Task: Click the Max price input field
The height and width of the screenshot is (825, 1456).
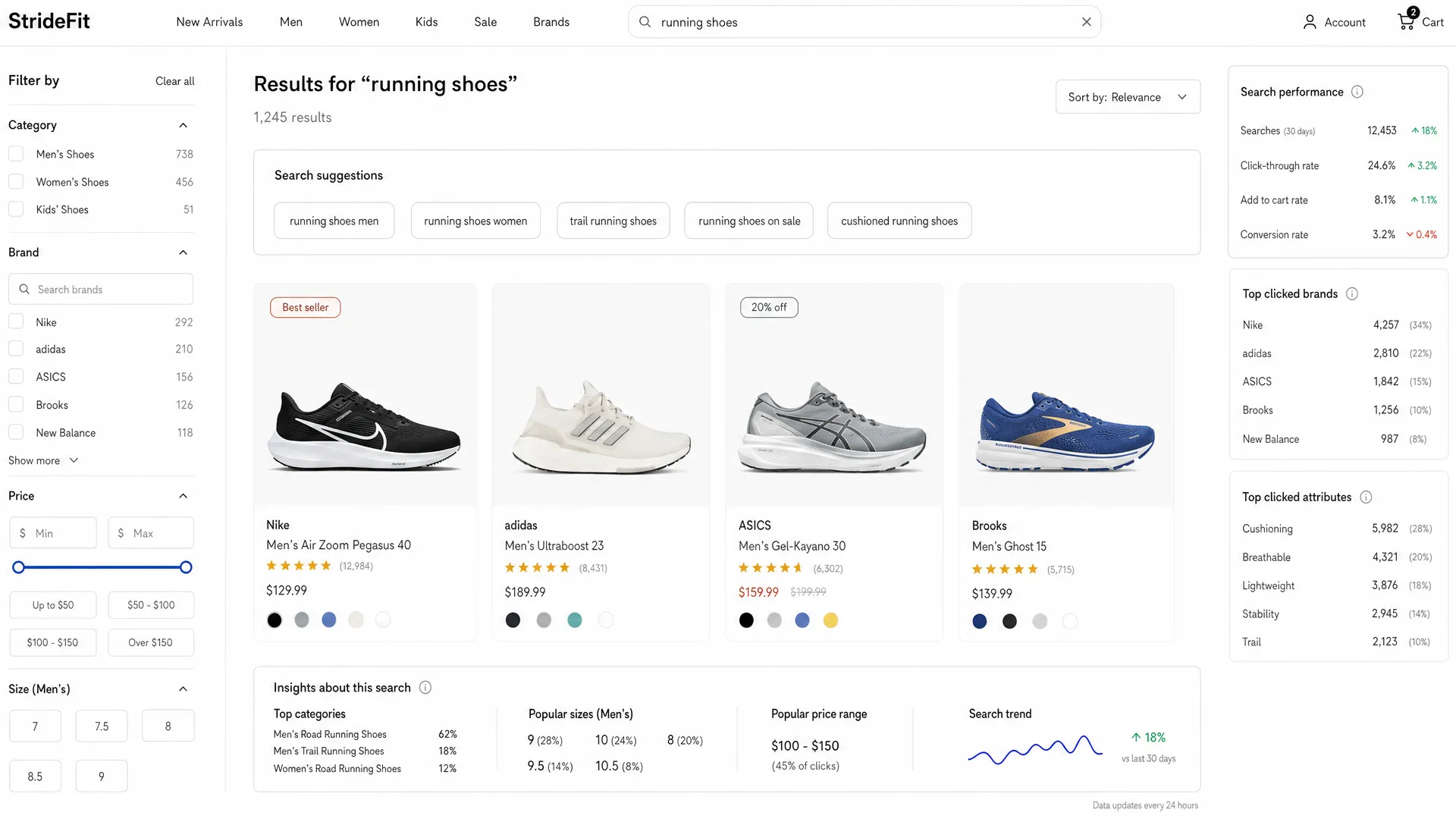Action: (x=150, y=533)
